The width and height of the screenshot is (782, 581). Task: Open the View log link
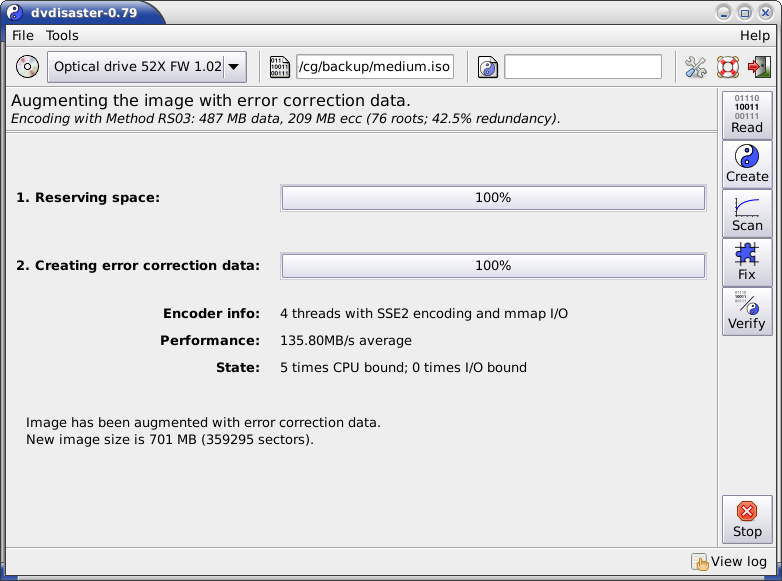tap(729, 562)
